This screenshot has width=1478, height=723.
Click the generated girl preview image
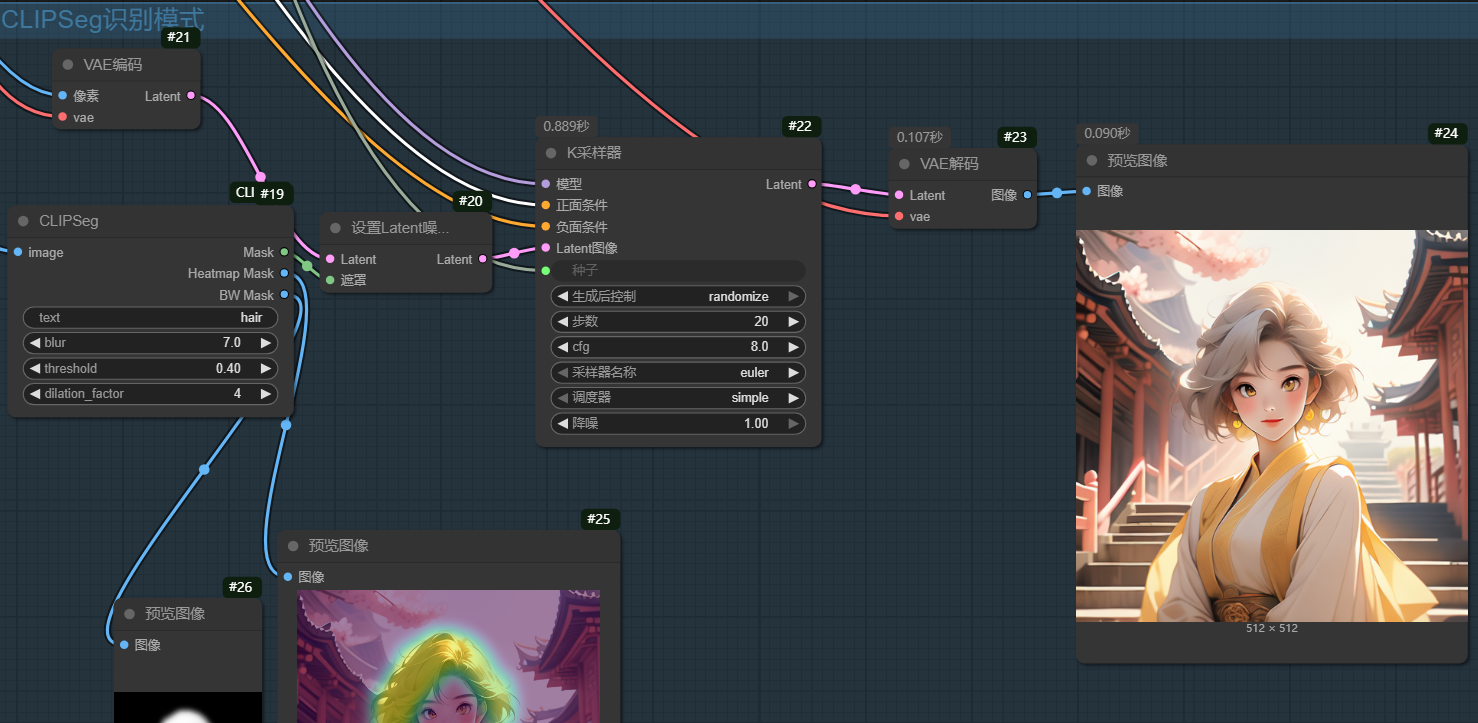[1271, 425]
